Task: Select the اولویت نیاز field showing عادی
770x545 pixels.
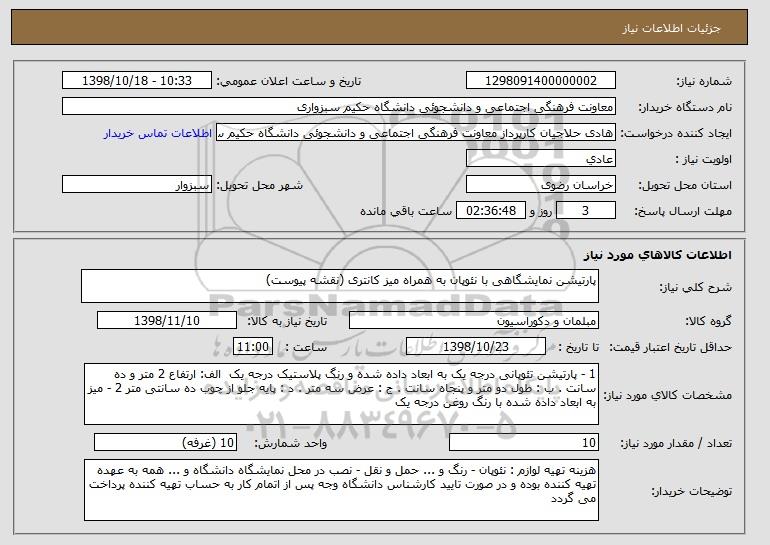Action: tap(541, 159)
